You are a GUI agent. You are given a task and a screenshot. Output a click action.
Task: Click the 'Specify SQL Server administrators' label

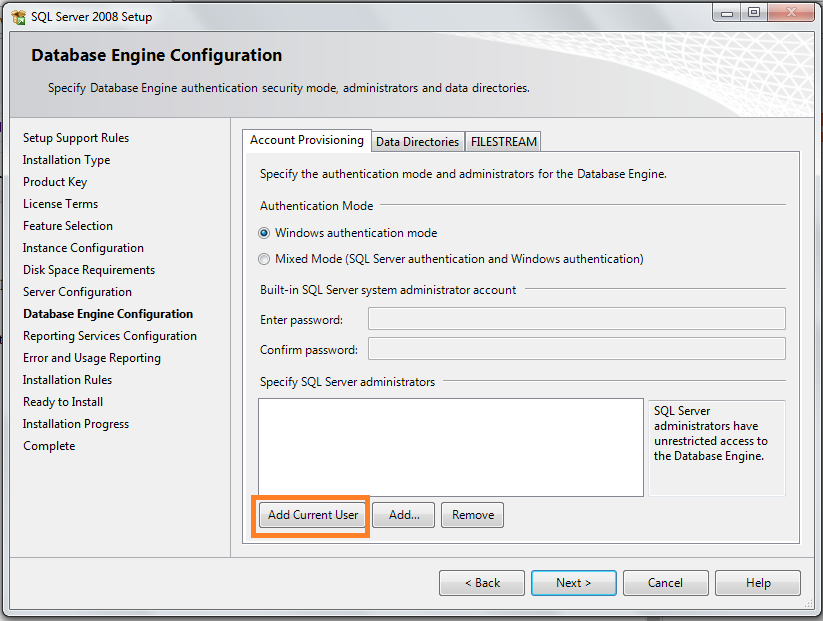(347, 382)
